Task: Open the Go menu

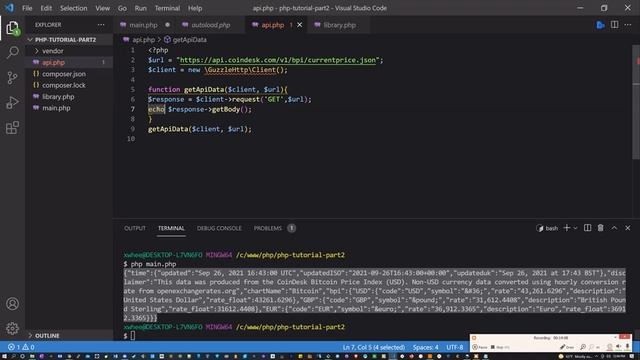Action: pyautogui.click(x=122, y=8)
